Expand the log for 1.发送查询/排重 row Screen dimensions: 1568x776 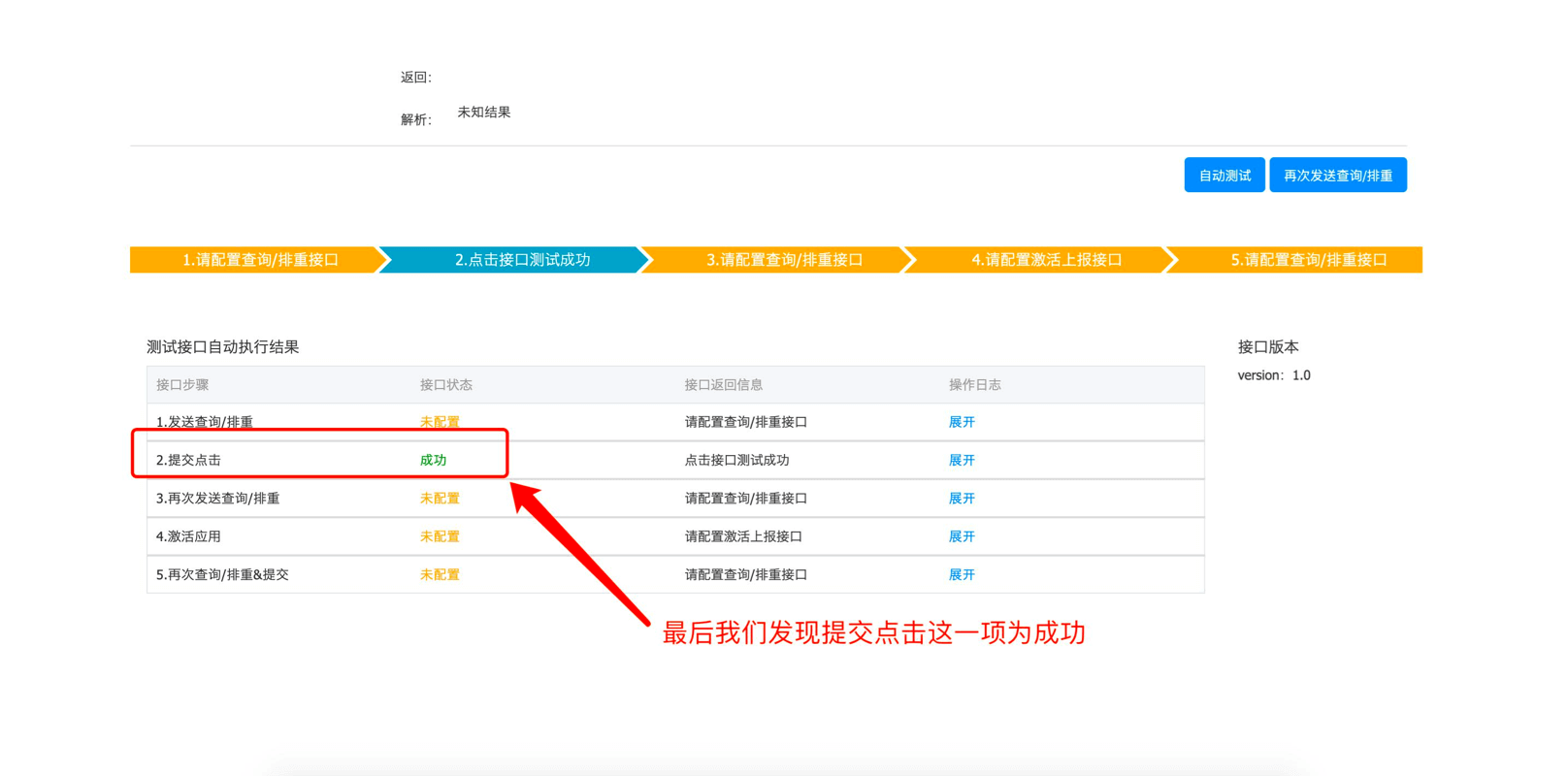click(x=961, y=422)
